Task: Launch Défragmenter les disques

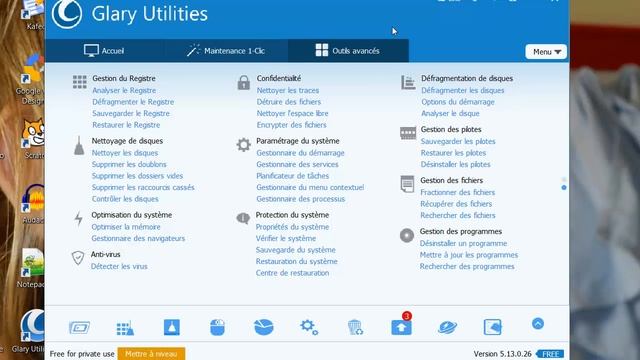Action: pos(462,90)
